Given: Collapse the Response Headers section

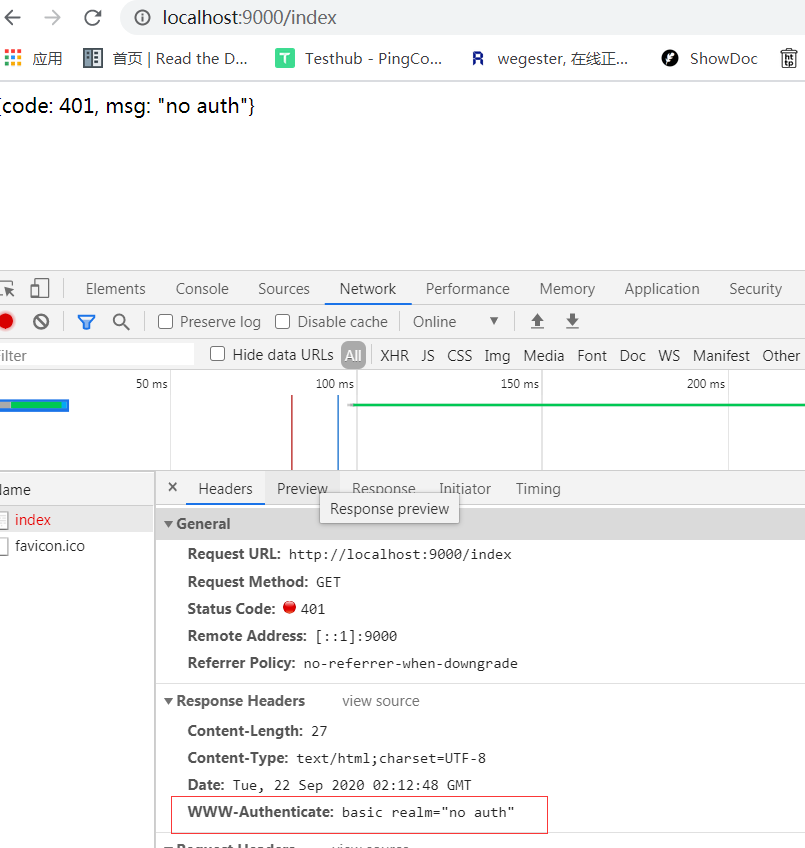Looking at the screenshot, I should tap(169, 700).
